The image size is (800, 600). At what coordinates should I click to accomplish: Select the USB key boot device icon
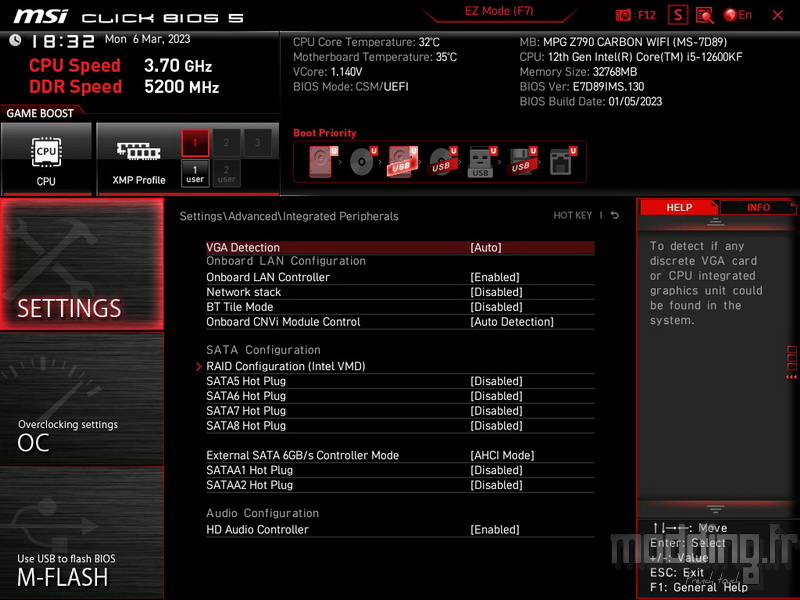click(482, 162)
